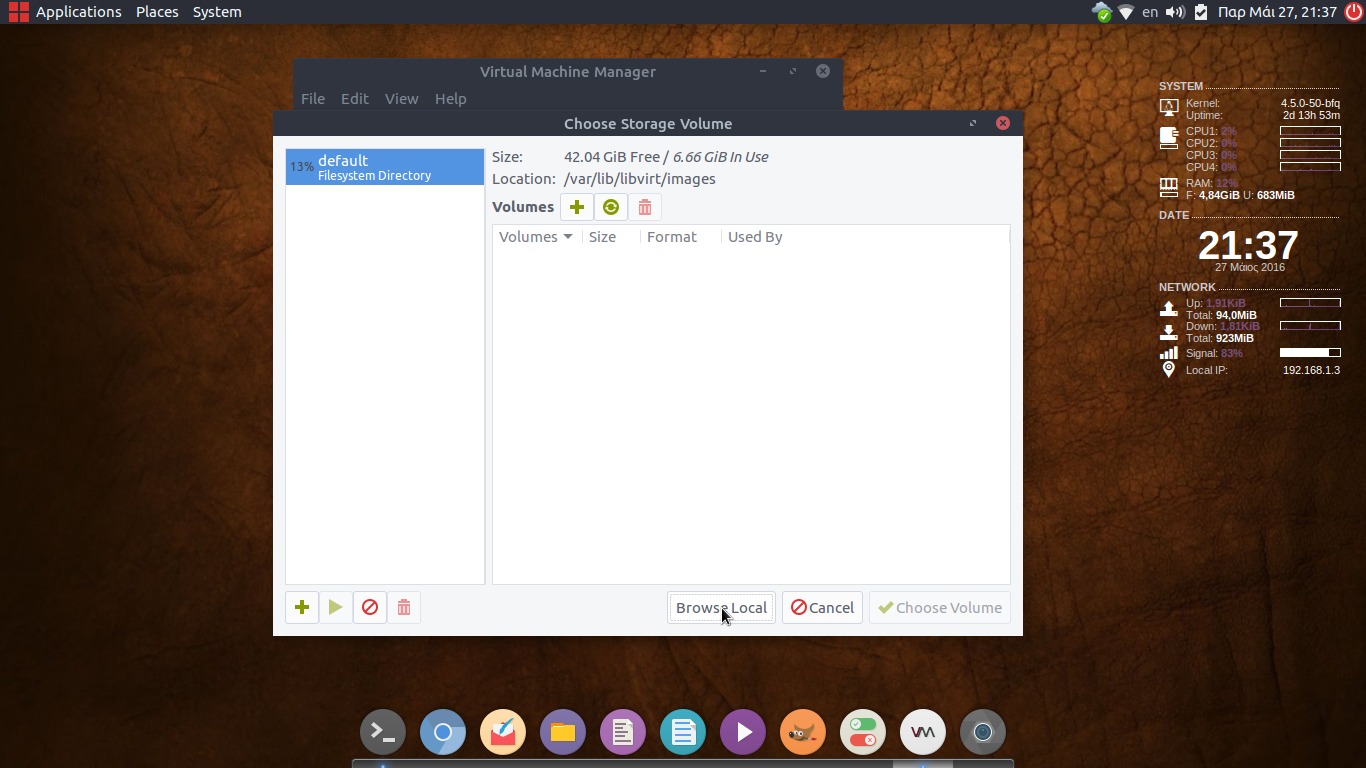Click the green plus to create new volume
1366x768 pixels.
tap(576, 207)
